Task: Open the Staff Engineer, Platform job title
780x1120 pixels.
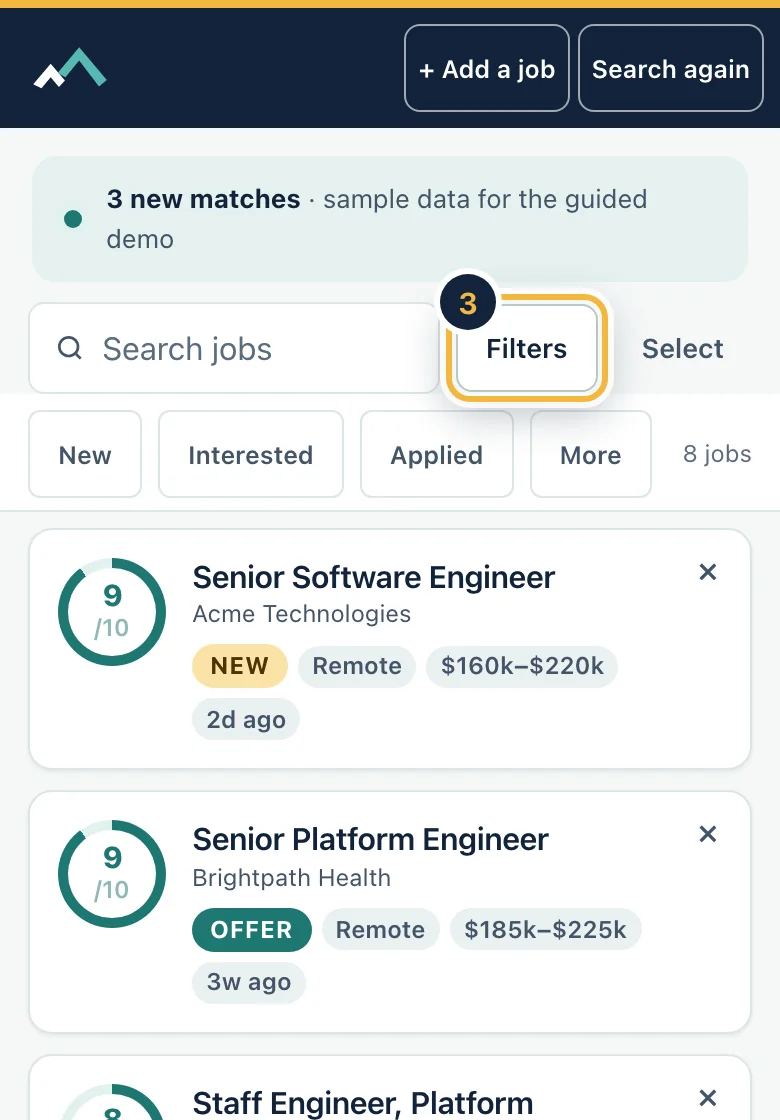Action: 363,1103
